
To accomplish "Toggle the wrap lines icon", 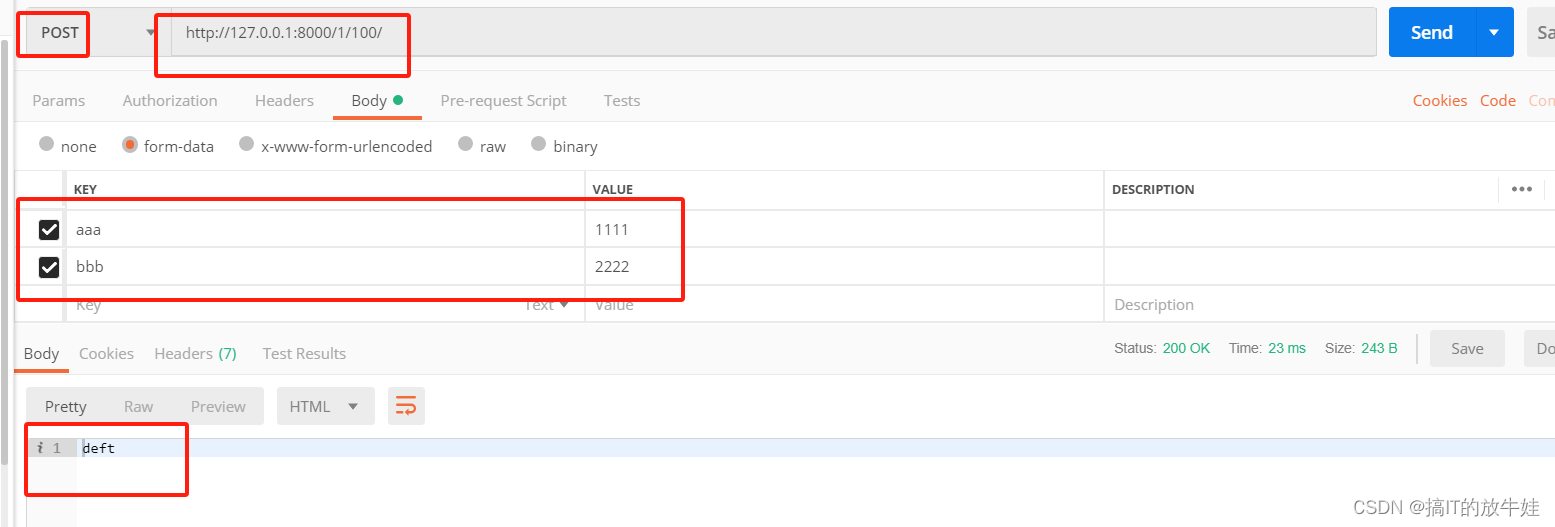I will point(406,406).
